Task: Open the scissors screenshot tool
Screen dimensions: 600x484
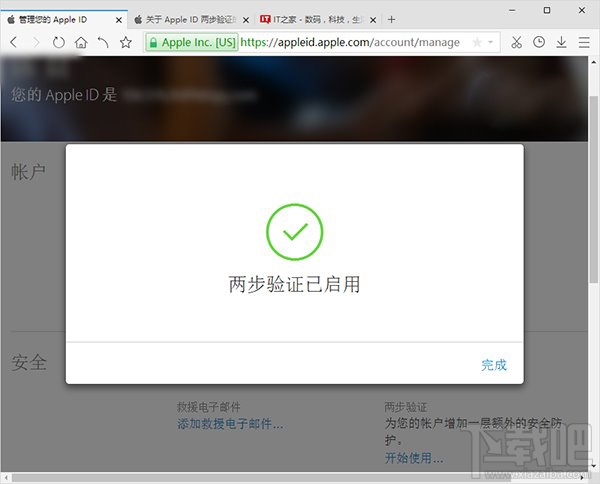Action: coord(517,42)
